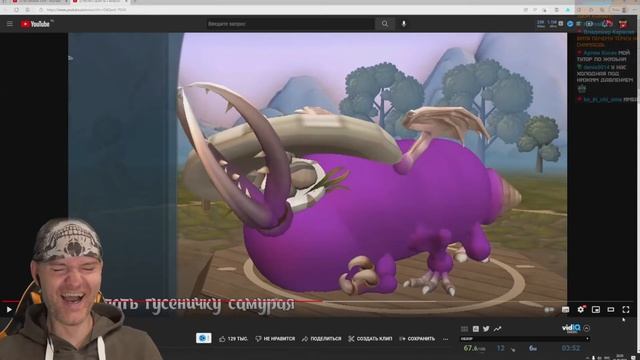
Task: Open the notifications bell in header
Action: pos(607,24)
